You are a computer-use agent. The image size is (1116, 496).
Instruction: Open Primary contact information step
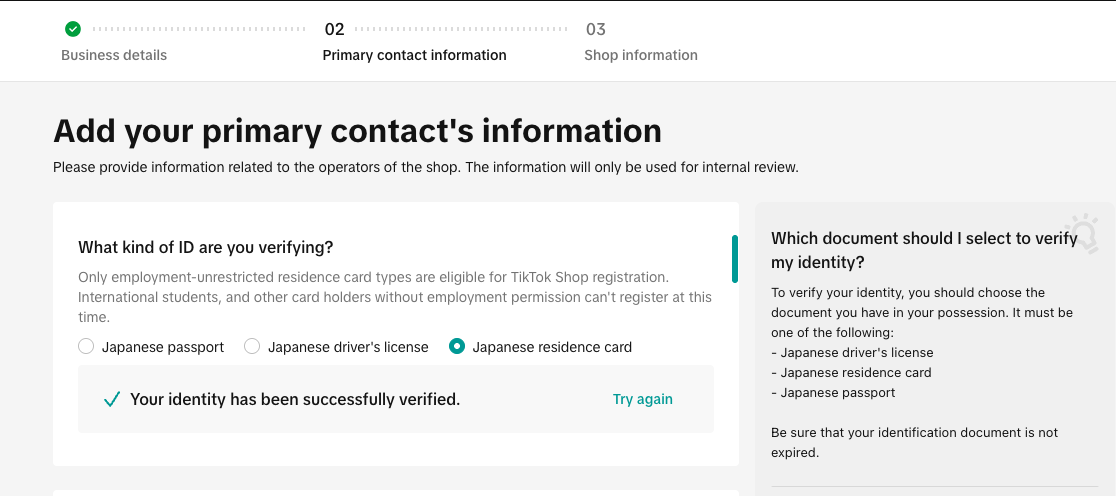click(414, 56)
